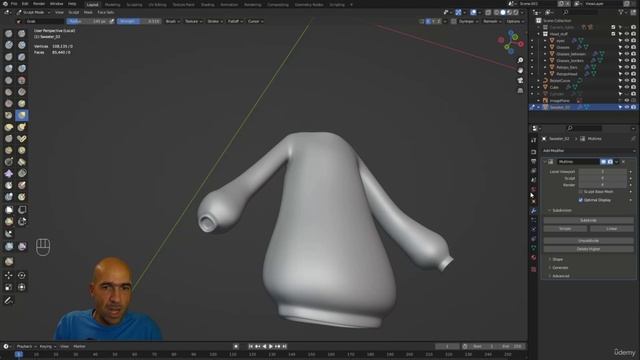Select the Draw Sharp brush
640x360 pixels.
pos(22,33)
